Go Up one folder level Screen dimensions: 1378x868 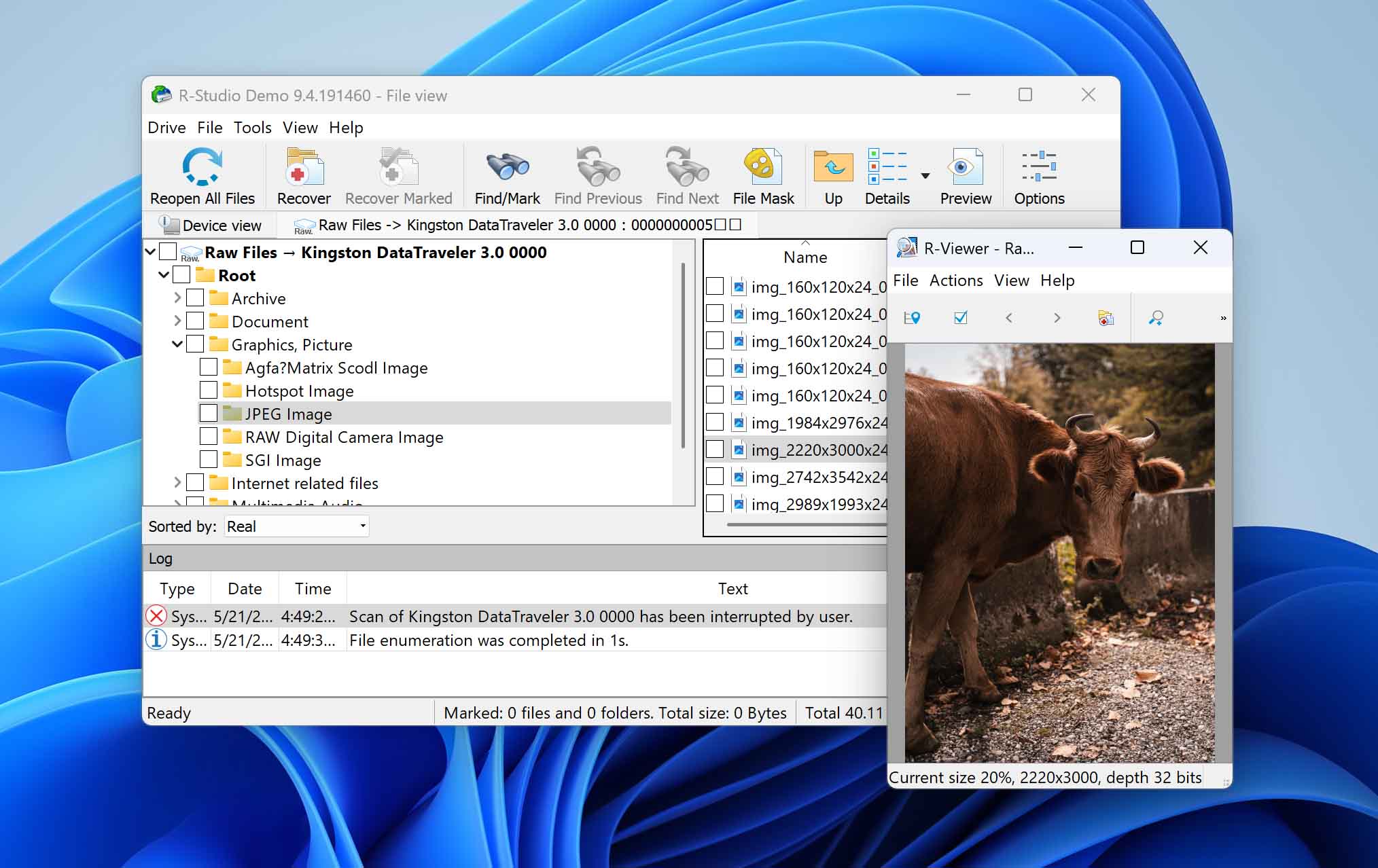click(833, 166)
